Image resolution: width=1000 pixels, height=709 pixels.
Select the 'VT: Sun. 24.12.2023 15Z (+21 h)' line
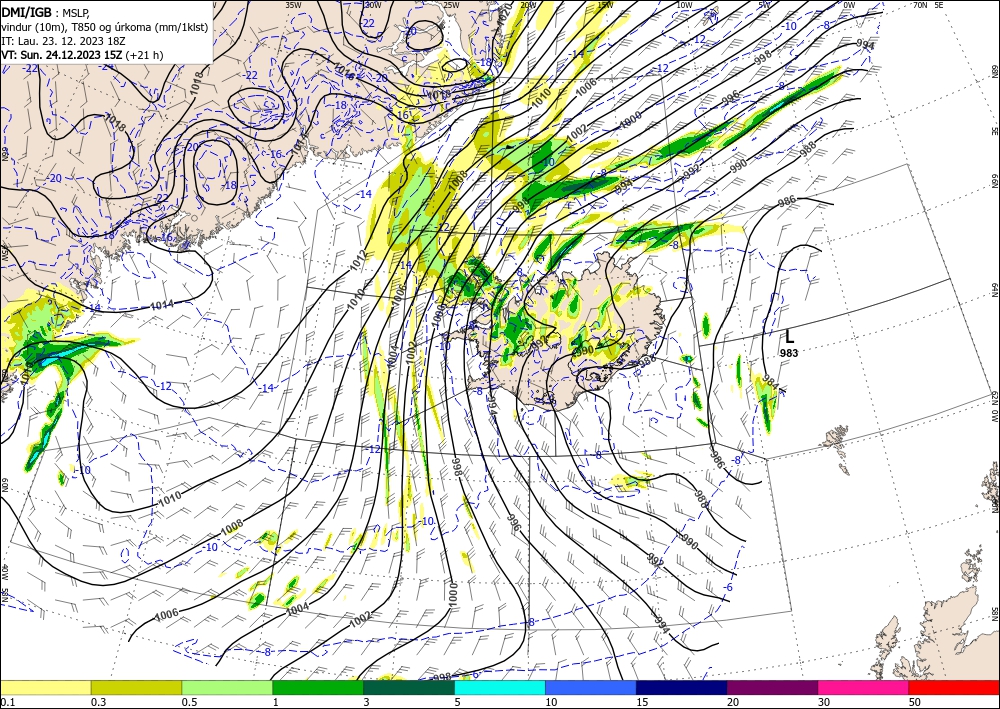pos(82,55)
